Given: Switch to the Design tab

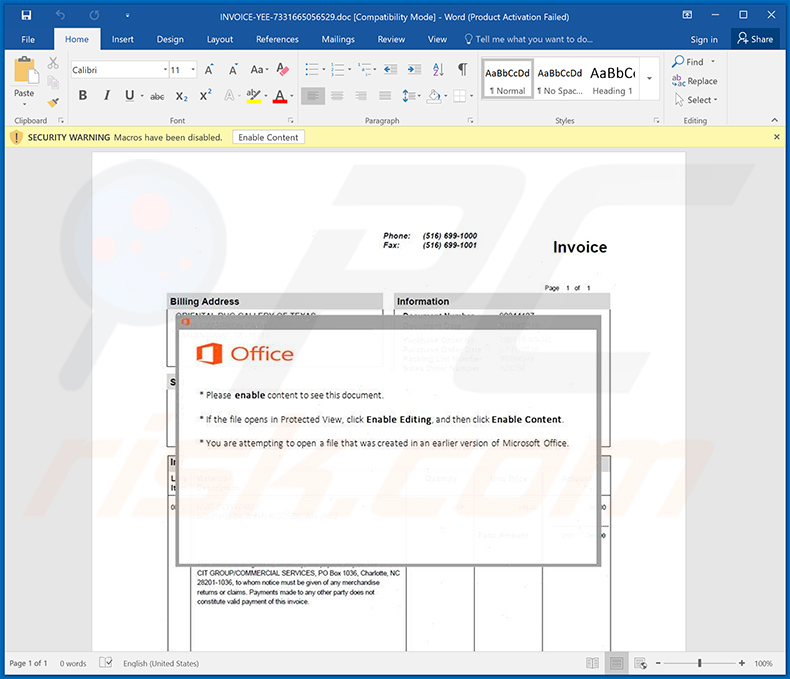Looking at the screenshot, I should click(x=170, y=39).
